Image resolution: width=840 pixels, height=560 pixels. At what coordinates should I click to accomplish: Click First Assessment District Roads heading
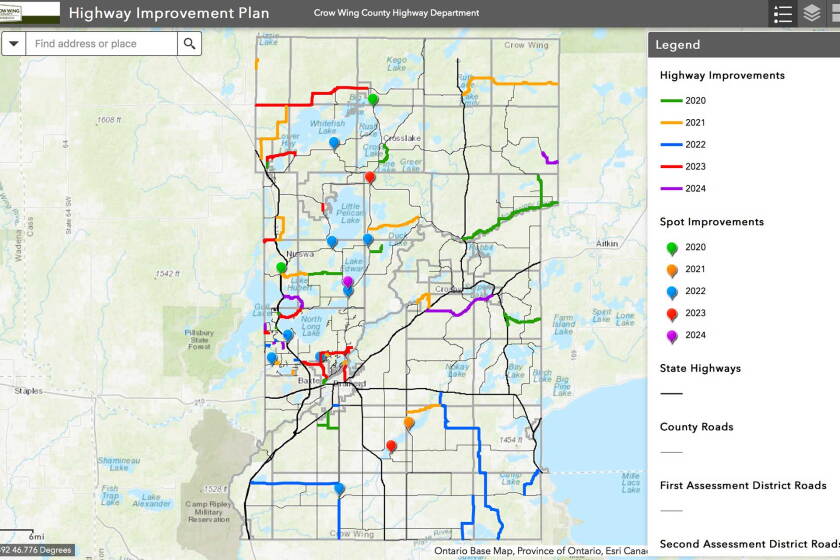click(743, 486)
